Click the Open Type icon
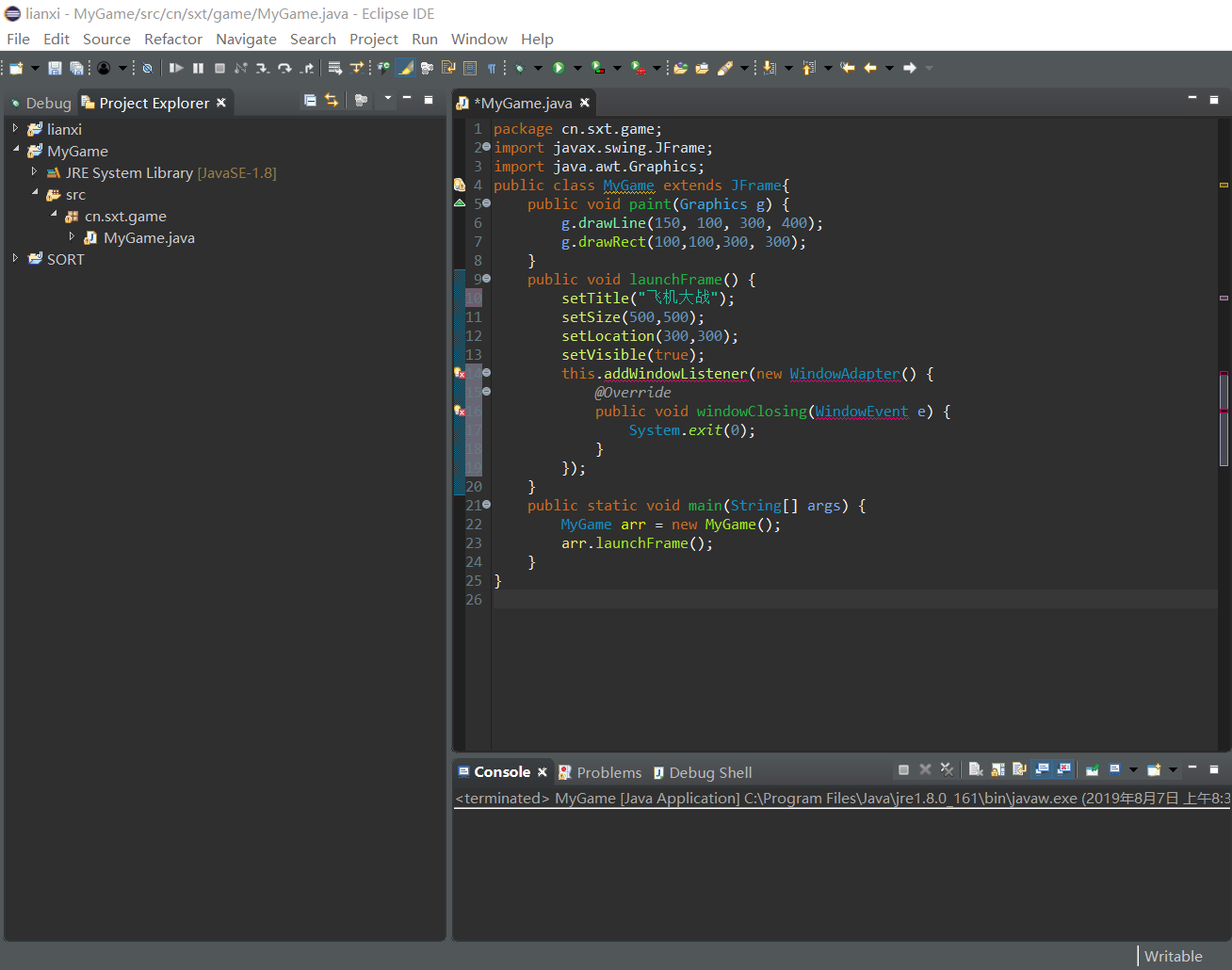The height and width of the screenshot is (970, 1232). point(681,68)
